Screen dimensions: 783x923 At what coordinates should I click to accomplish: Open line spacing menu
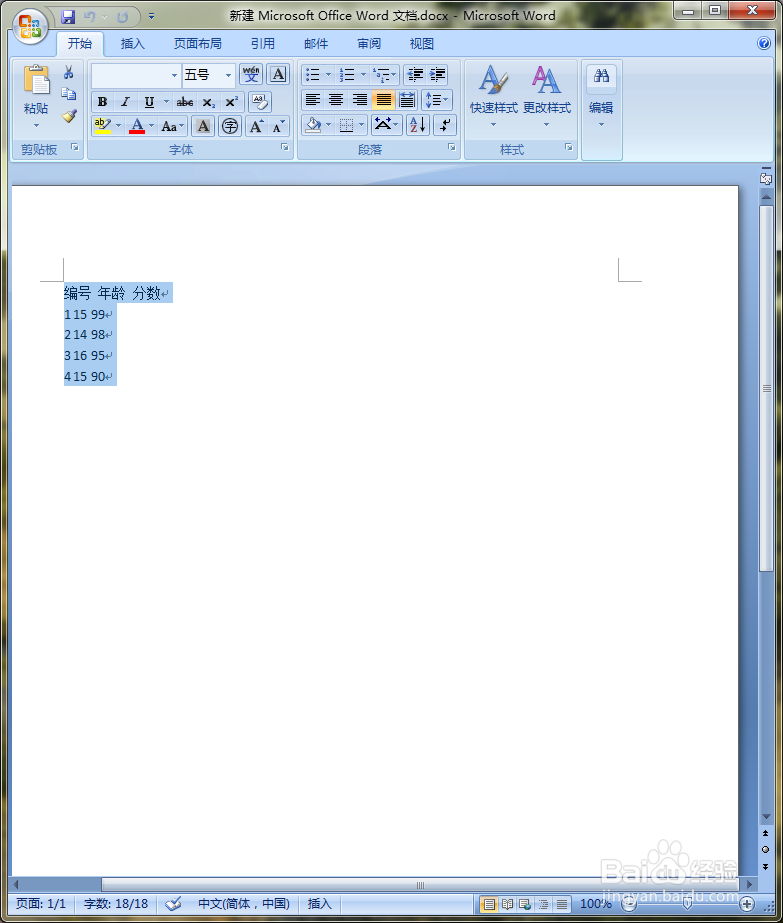[x=437, y=99]
